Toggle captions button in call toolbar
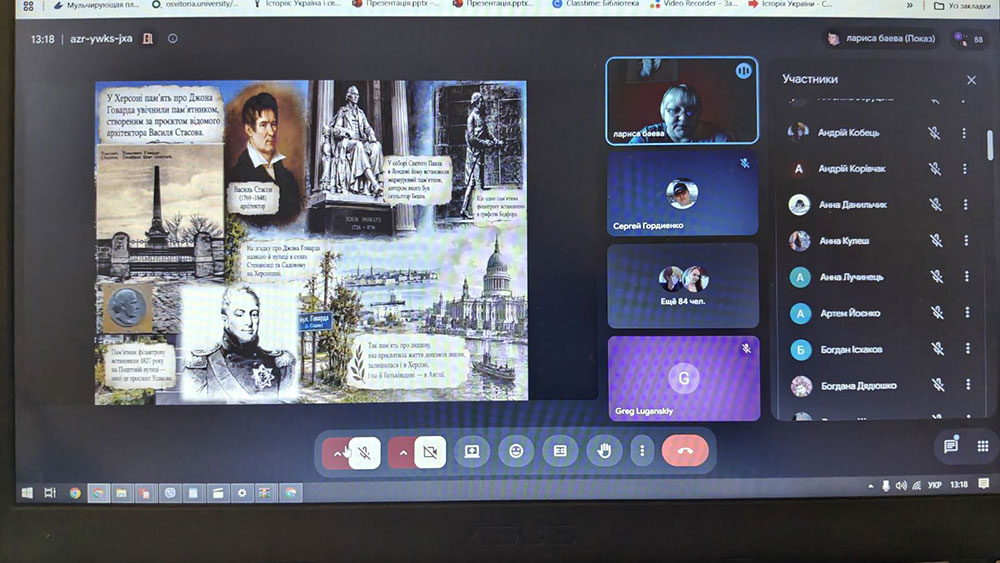 (x=560, y=451)
